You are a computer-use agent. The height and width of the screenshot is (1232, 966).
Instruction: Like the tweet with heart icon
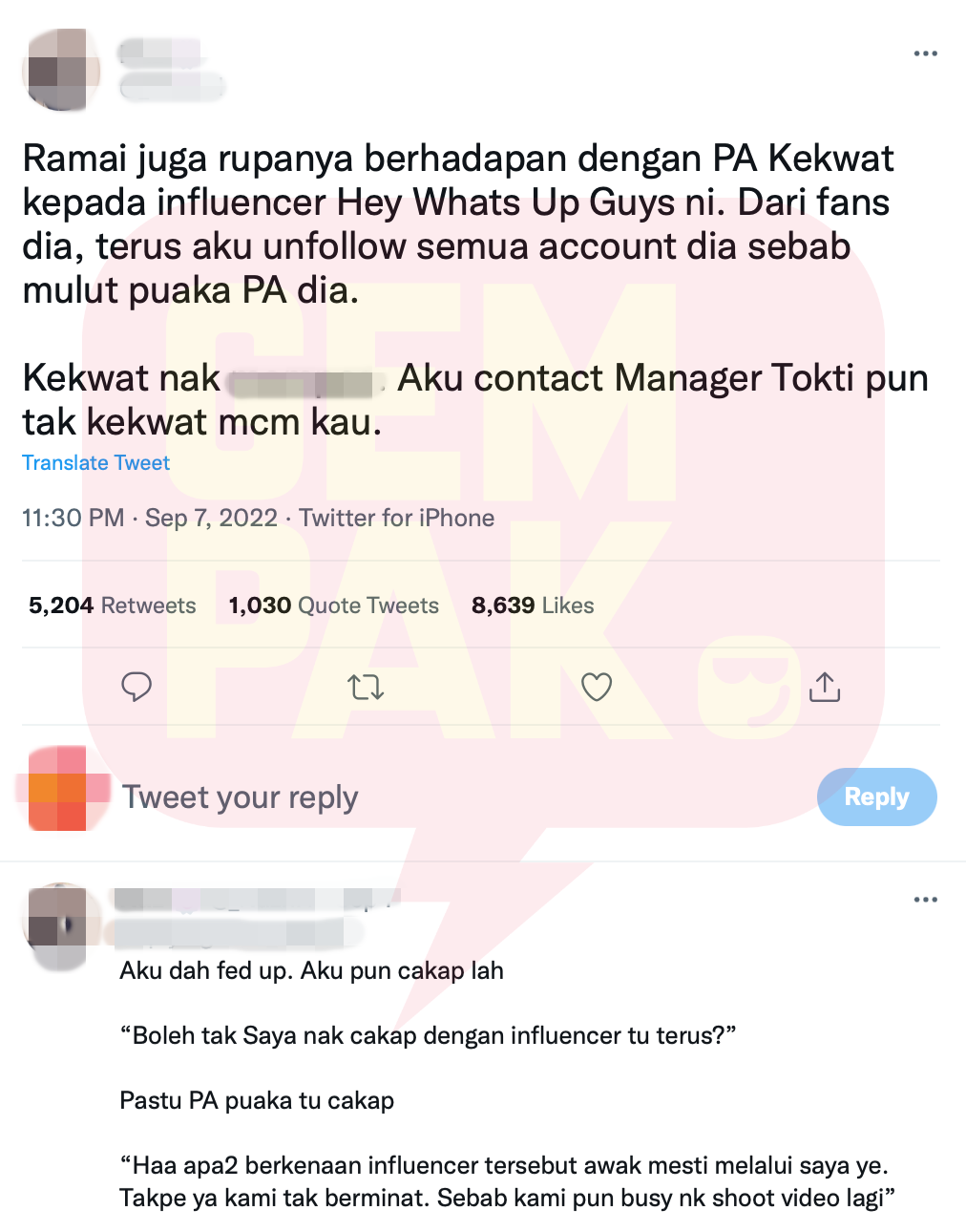[597, 687]
